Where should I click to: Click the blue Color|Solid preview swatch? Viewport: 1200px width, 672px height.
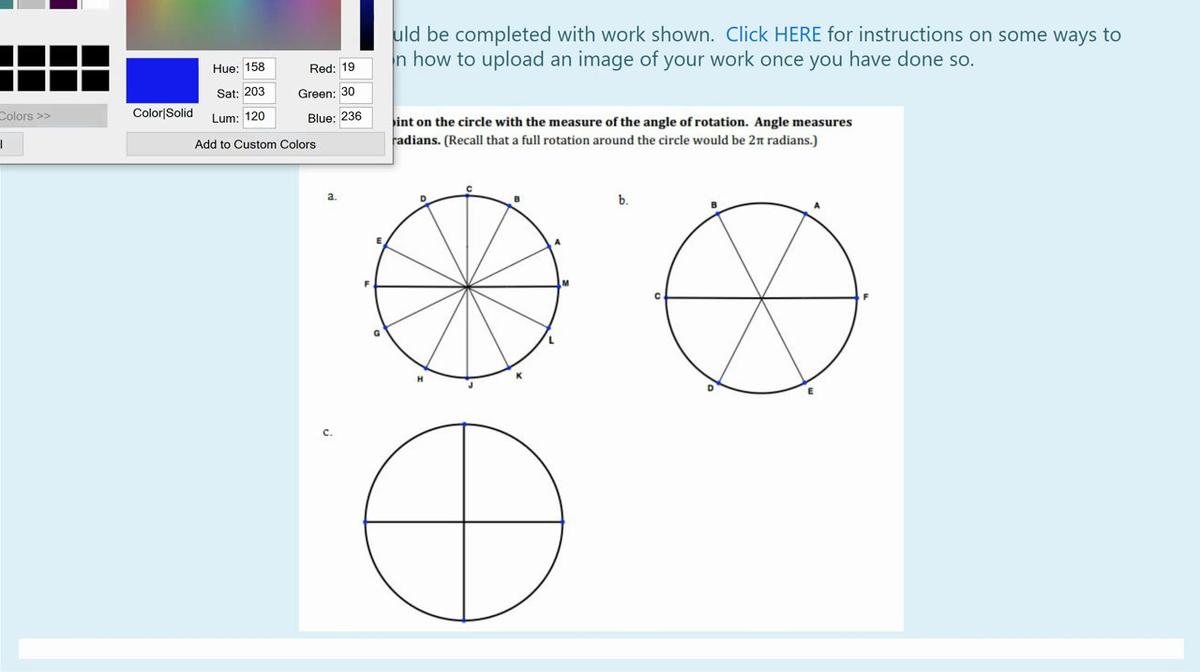coord(162,78)
